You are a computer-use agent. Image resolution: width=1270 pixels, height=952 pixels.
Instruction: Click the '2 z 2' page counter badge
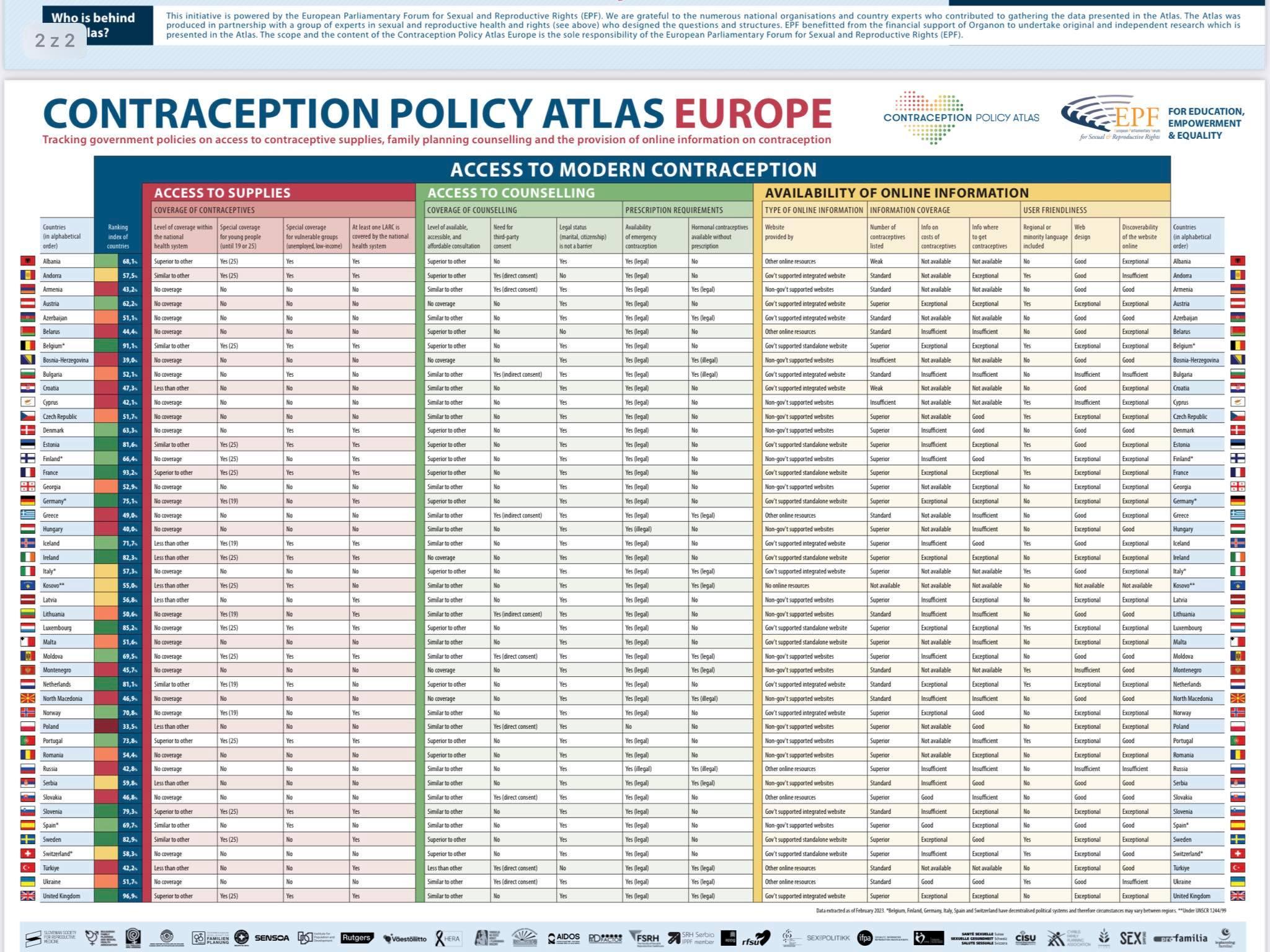(x=55, y=40)
